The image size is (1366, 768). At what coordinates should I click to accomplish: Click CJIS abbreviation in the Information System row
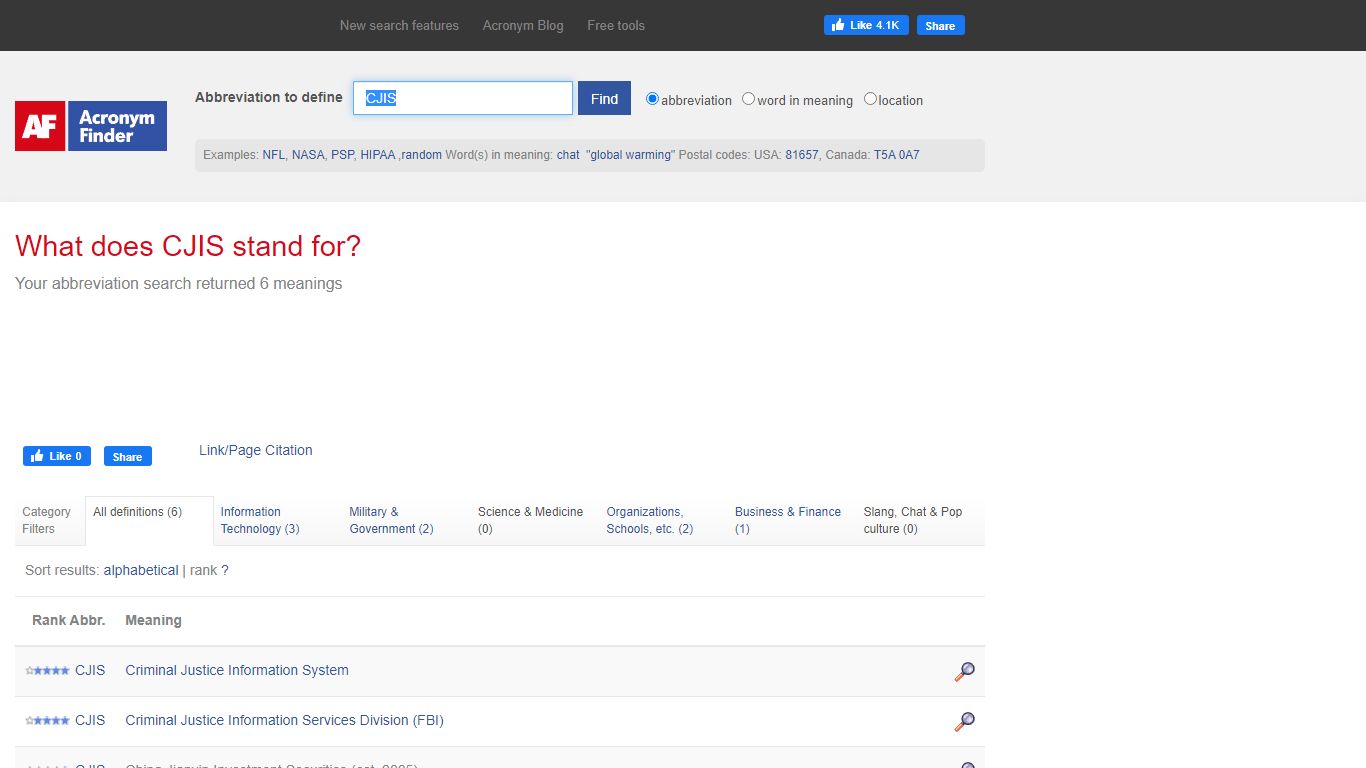[90, 670]
